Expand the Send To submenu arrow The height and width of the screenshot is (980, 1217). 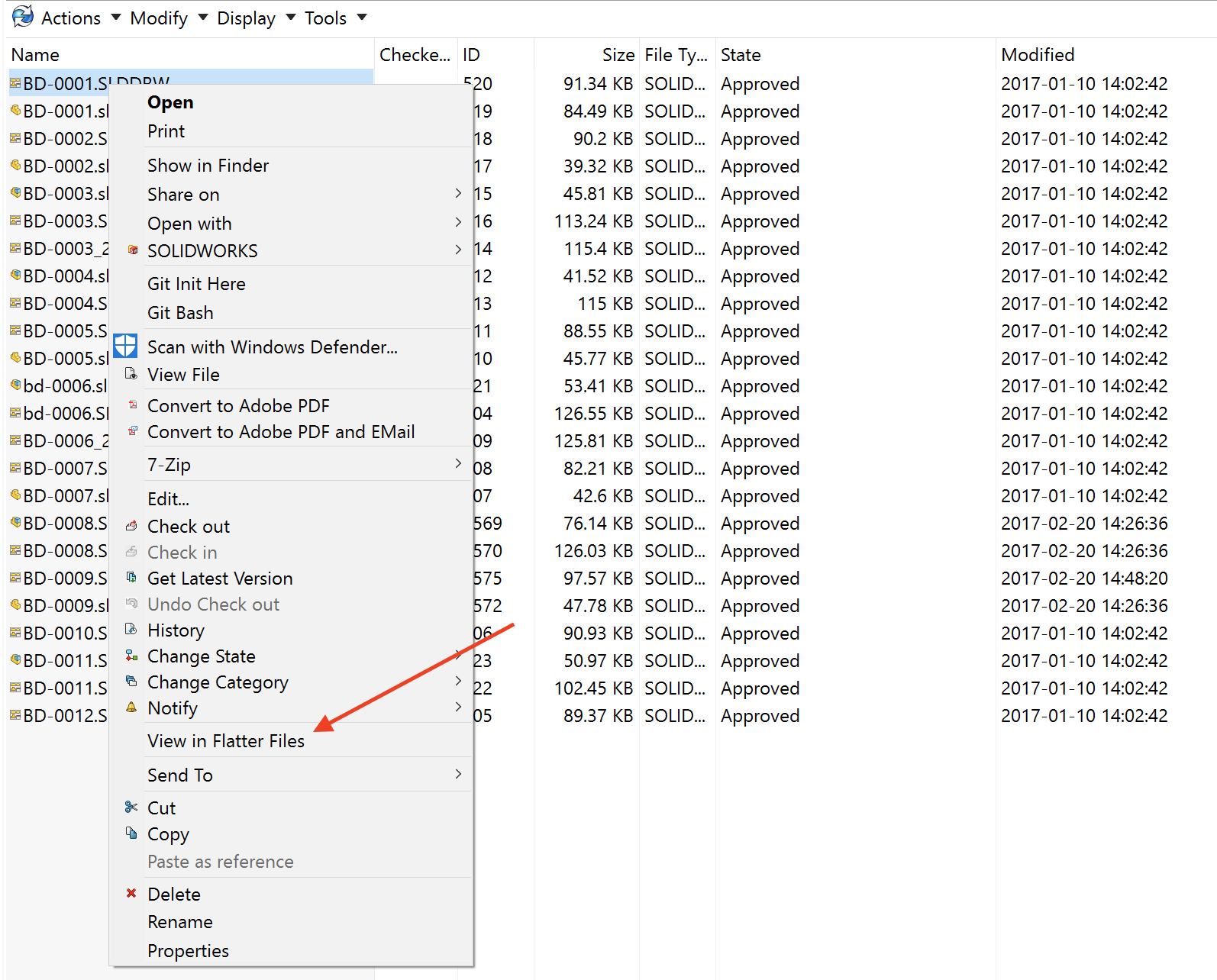coord(458,774)
